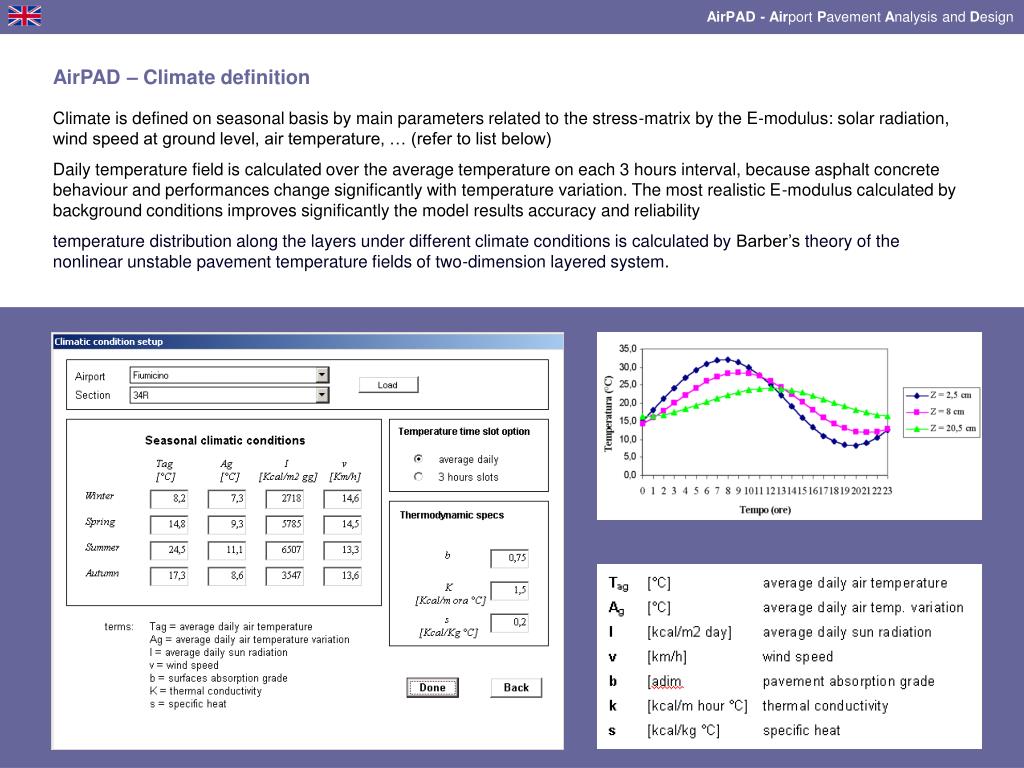Screen dimensions: 1024x768
Task: Edit the Summer Tag field 24,5
Action: (x=169, y=551)
